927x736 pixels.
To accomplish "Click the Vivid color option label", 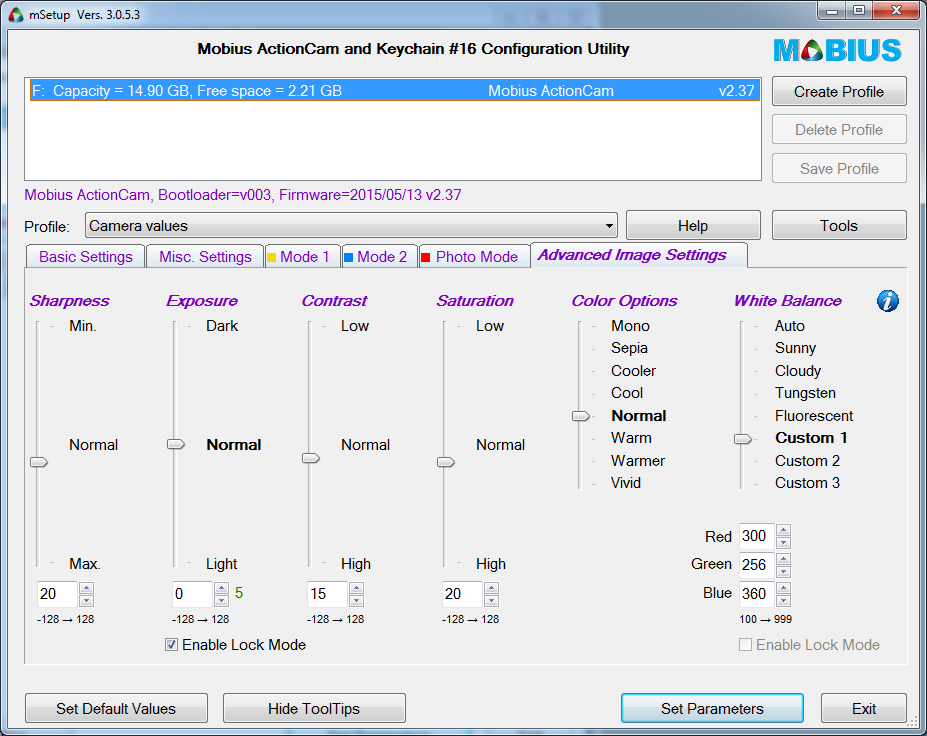I will [x=625, y=483].
